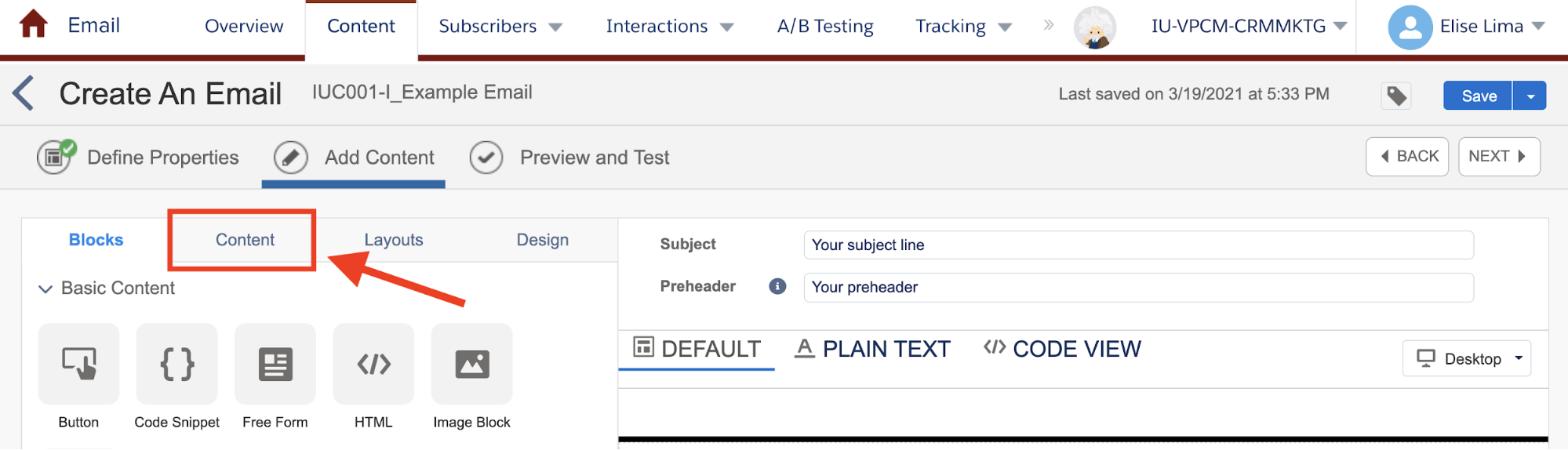Image resolution: width=1568 pixels, height=450 pixels.
Task: Open the tags icon near Save
Action: pyautogui.click(x=1396, y=96)
